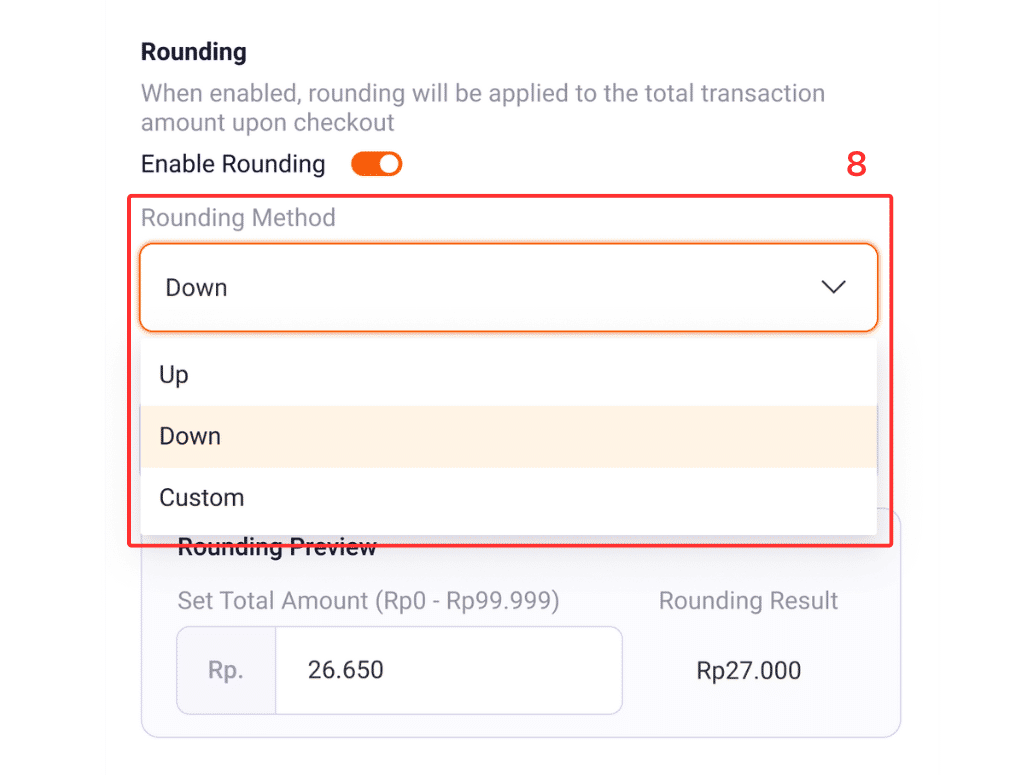Click the red number 8 annotation
Viewport: 1024px width, 775px height.
(856, 165)
